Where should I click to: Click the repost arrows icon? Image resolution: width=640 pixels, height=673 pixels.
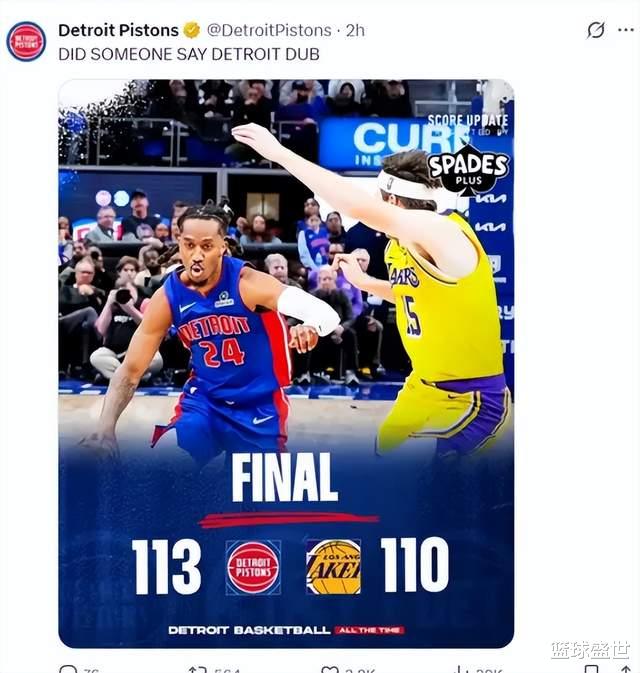pyautogui.click(x=198, y=669)
